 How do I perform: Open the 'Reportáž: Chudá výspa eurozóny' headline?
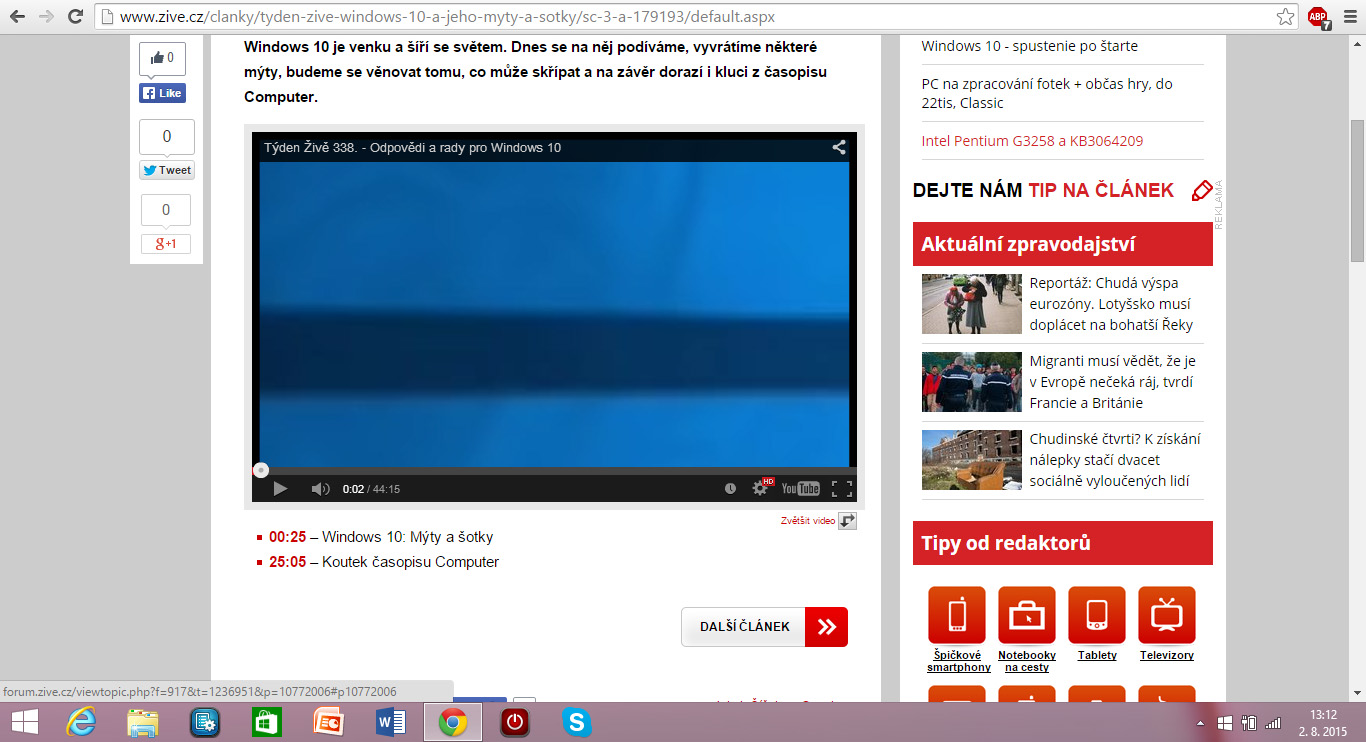click(1111, 304)
